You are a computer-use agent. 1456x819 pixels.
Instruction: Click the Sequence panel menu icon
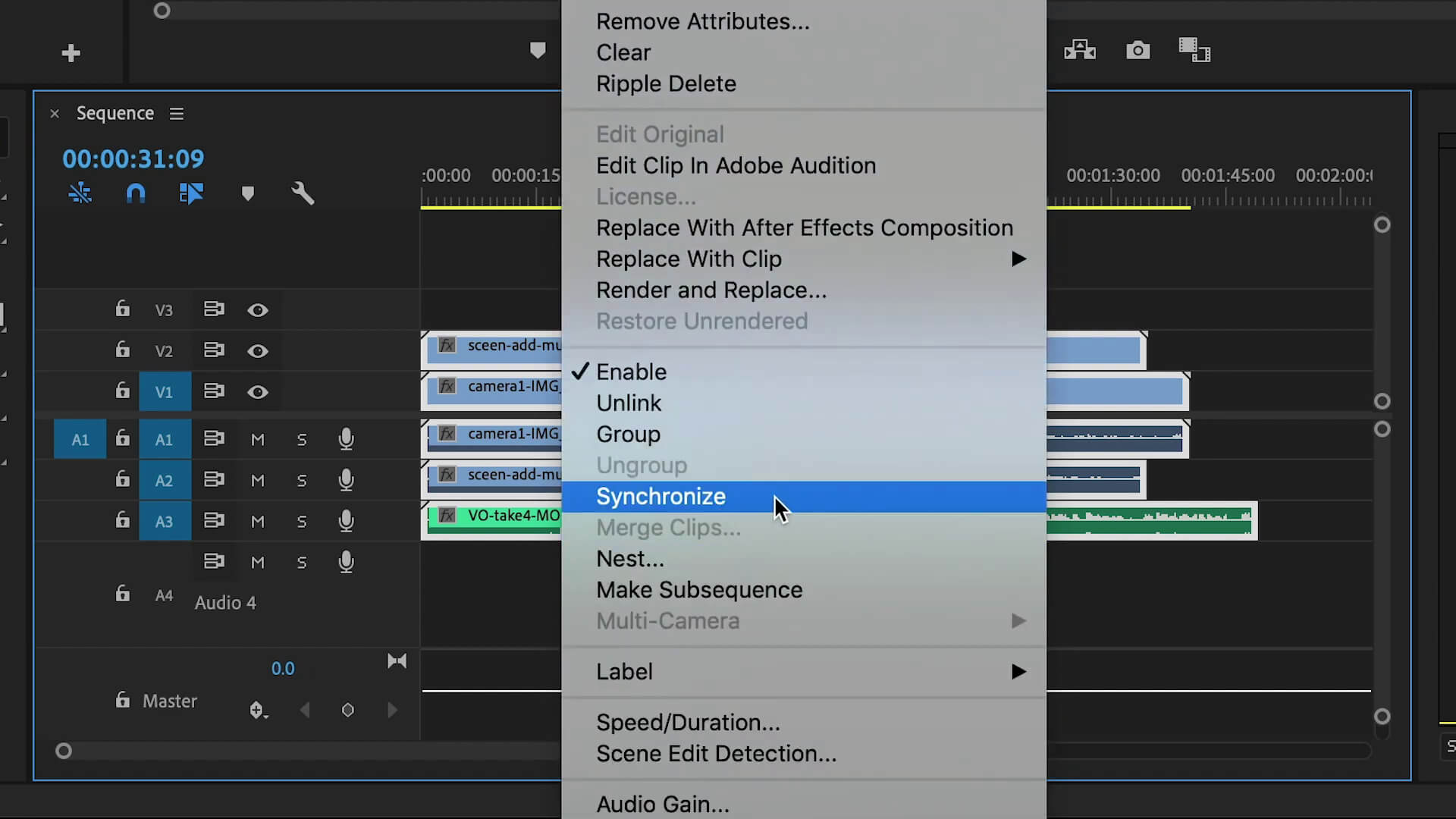click(176, 113)
